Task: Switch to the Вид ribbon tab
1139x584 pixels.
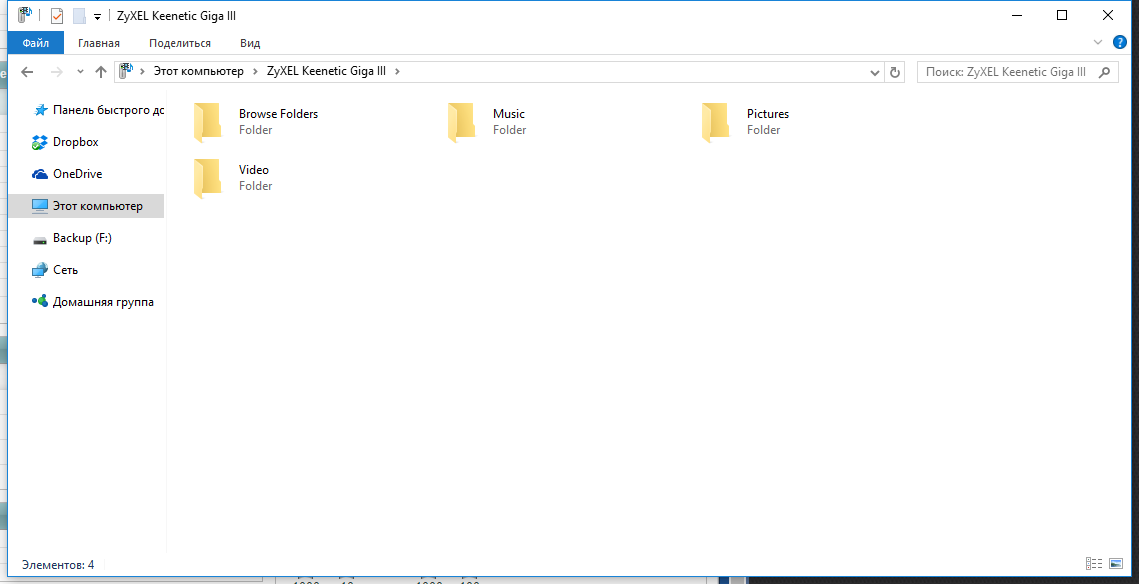Action: pos(250,43)
